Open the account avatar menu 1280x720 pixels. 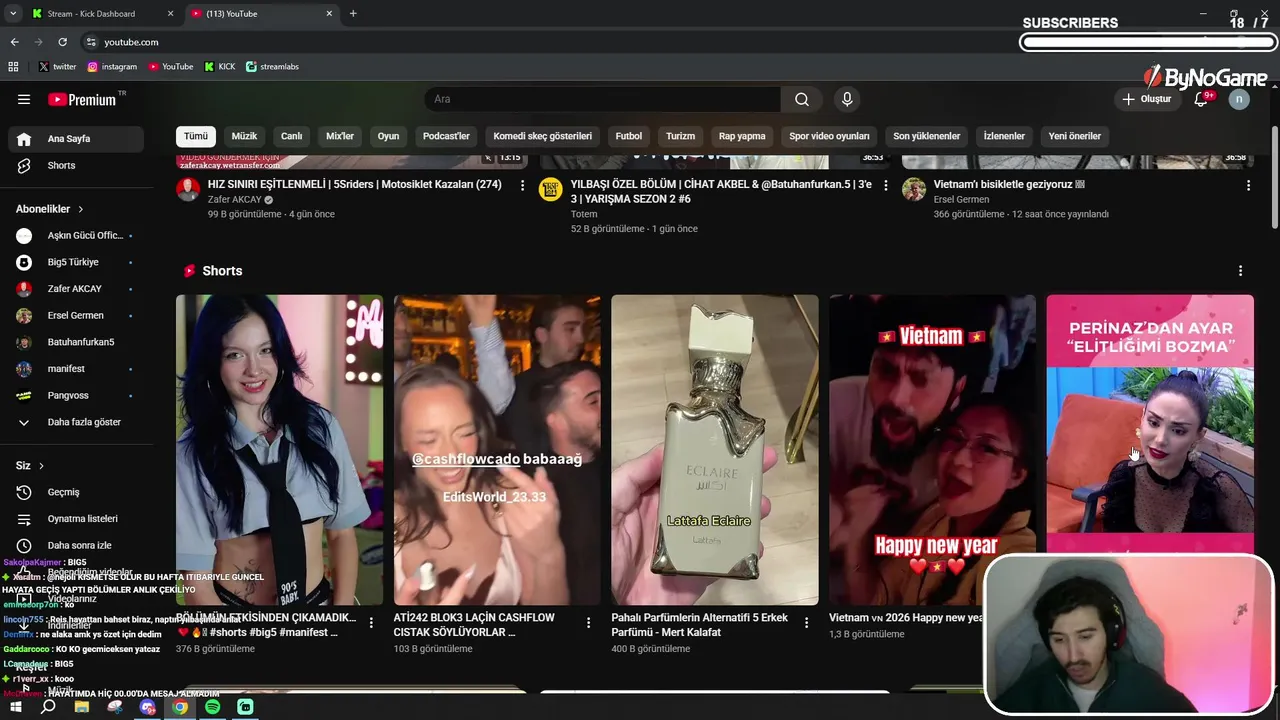(1239, 99)
